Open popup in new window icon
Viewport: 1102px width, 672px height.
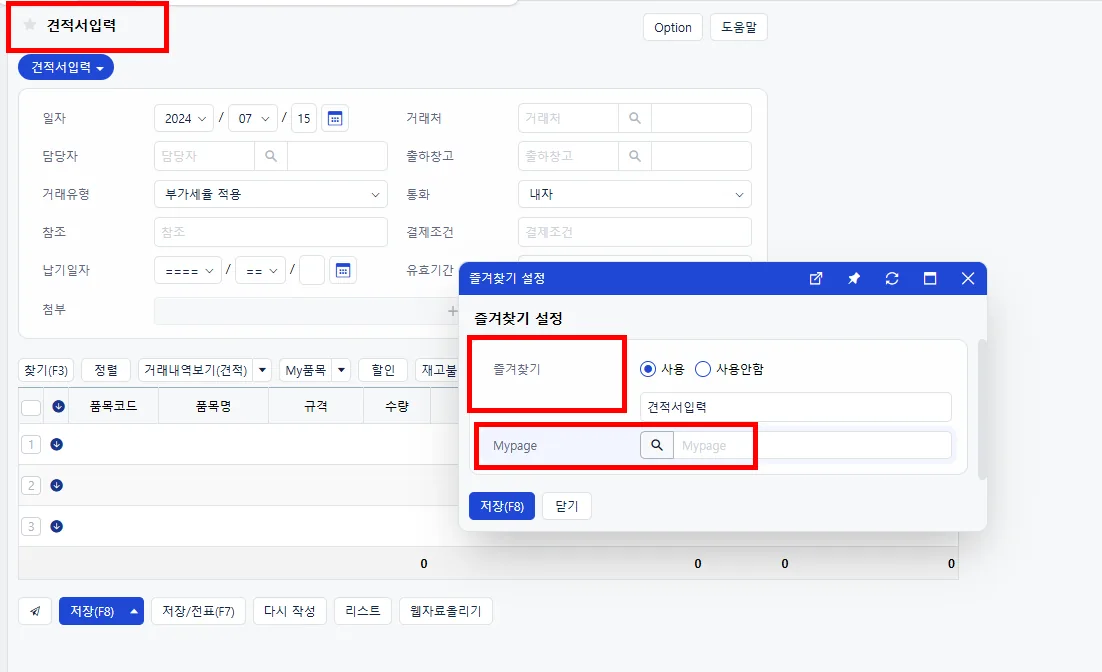pos(816,278)
